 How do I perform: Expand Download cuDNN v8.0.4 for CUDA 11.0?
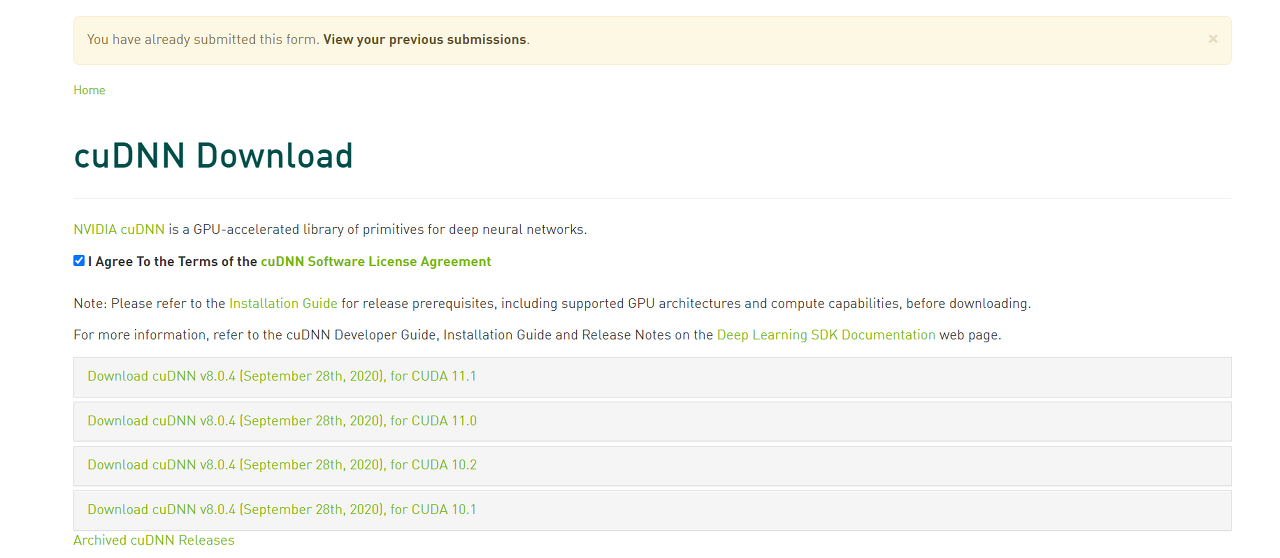pyautogui.click(x=652, y=421)
